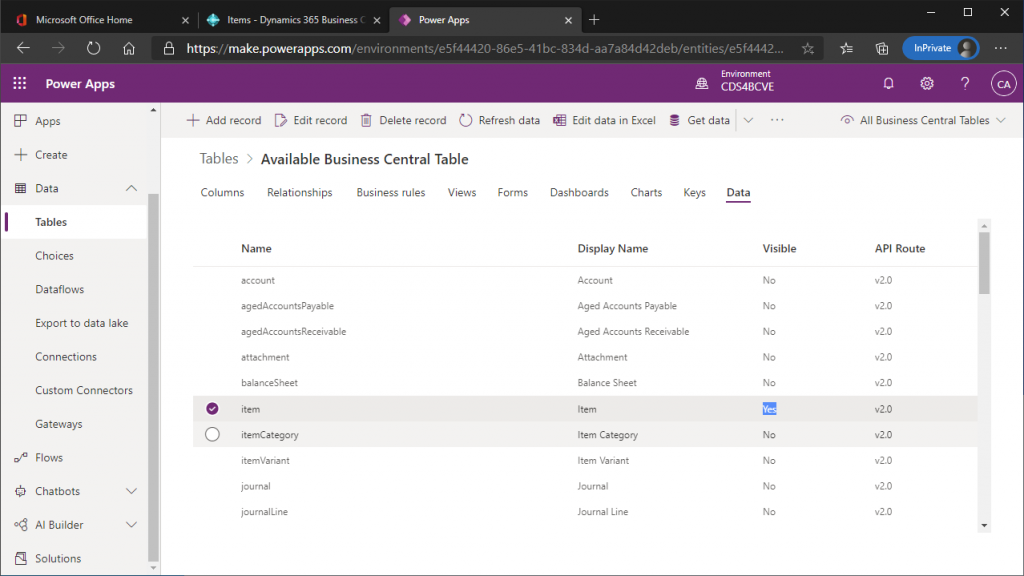The image size is (1024, 576).
Task: Click the Display Name column header
Action: click(x=613, y=248)
